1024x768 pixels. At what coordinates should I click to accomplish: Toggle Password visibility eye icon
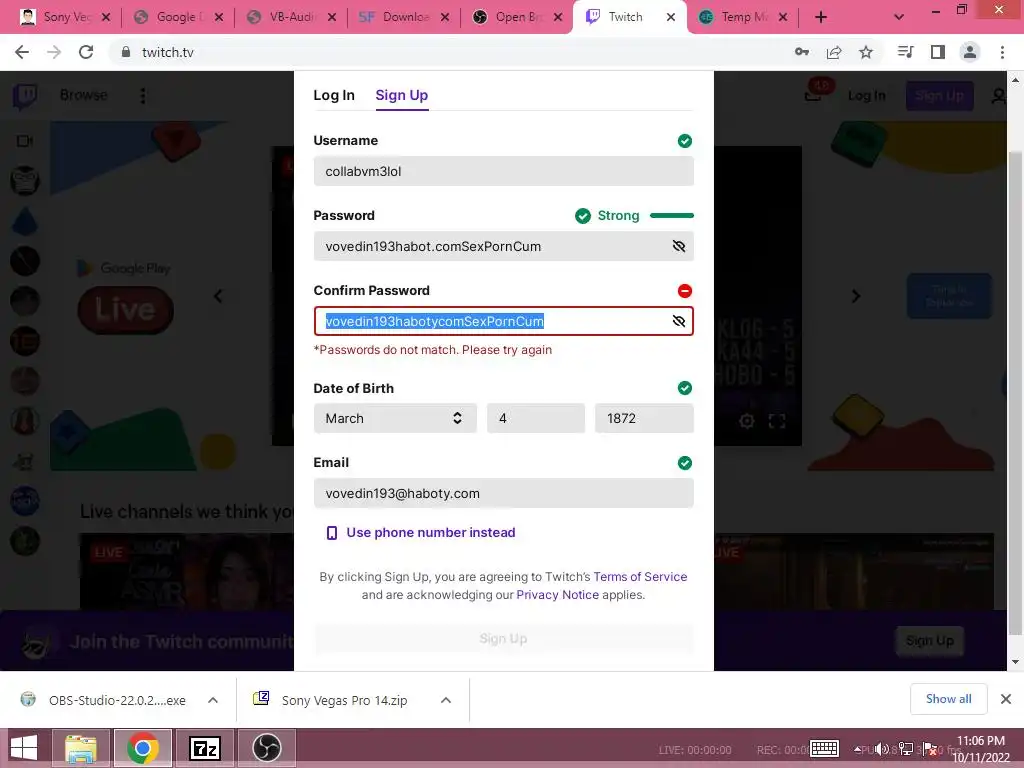(679, 246)
